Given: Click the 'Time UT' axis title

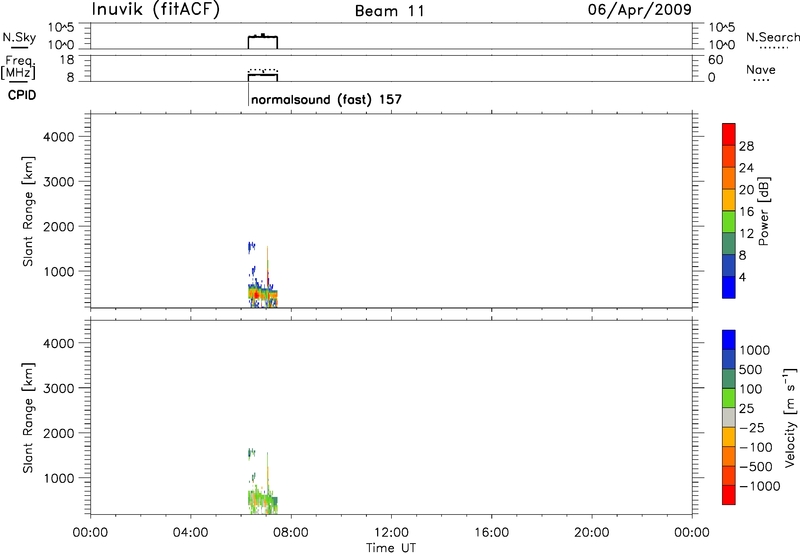Looking at the screenshot, I should (x=391, y=548).
